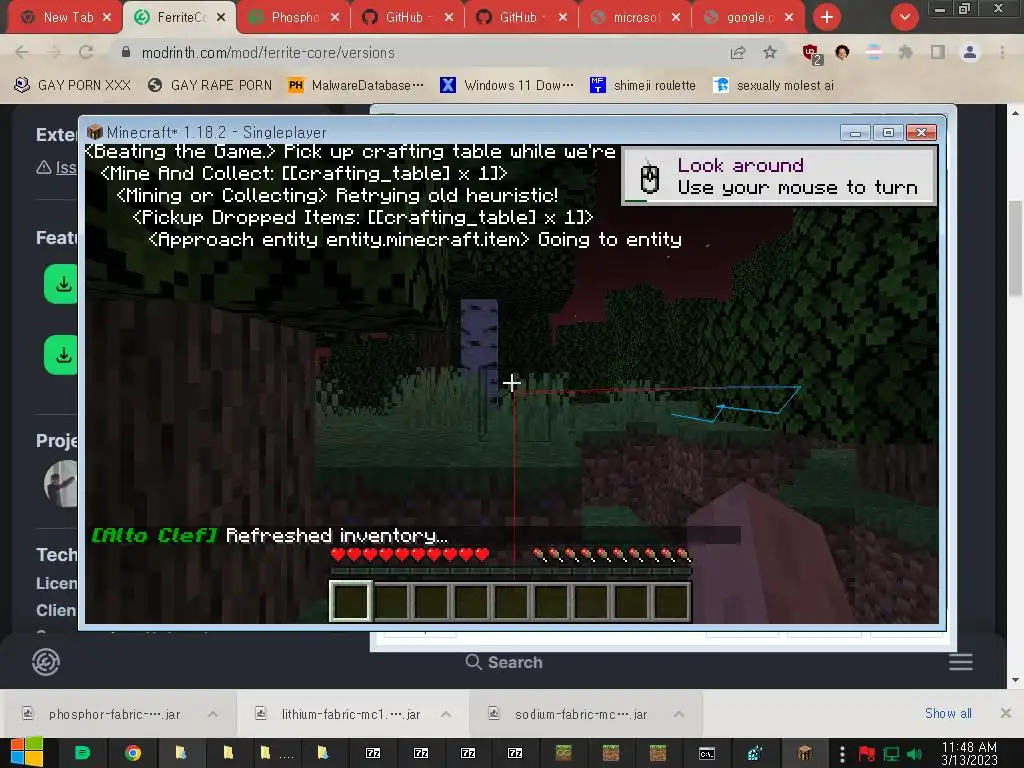Image resolution: width=1024 pixels, height=768 pixels.
Task: Go back using the browser back arrow
Action: click(x=22, y=52)
